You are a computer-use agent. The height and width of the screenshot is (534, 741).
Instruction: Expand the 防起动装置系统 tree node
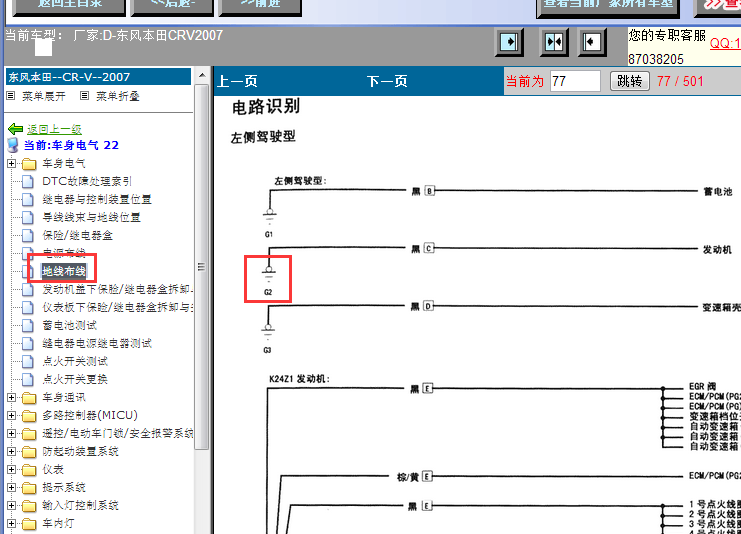point(12,451)
